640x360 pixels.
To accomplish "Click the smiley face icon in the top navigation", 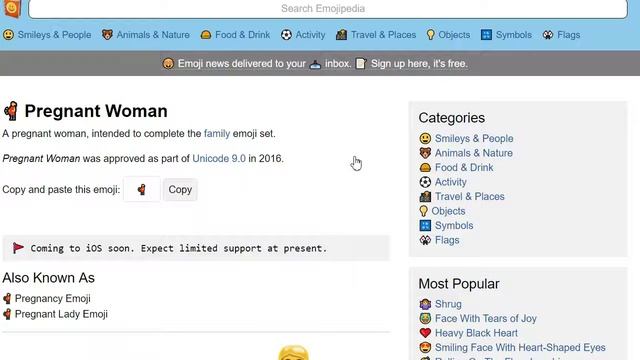I will point(8,35).
